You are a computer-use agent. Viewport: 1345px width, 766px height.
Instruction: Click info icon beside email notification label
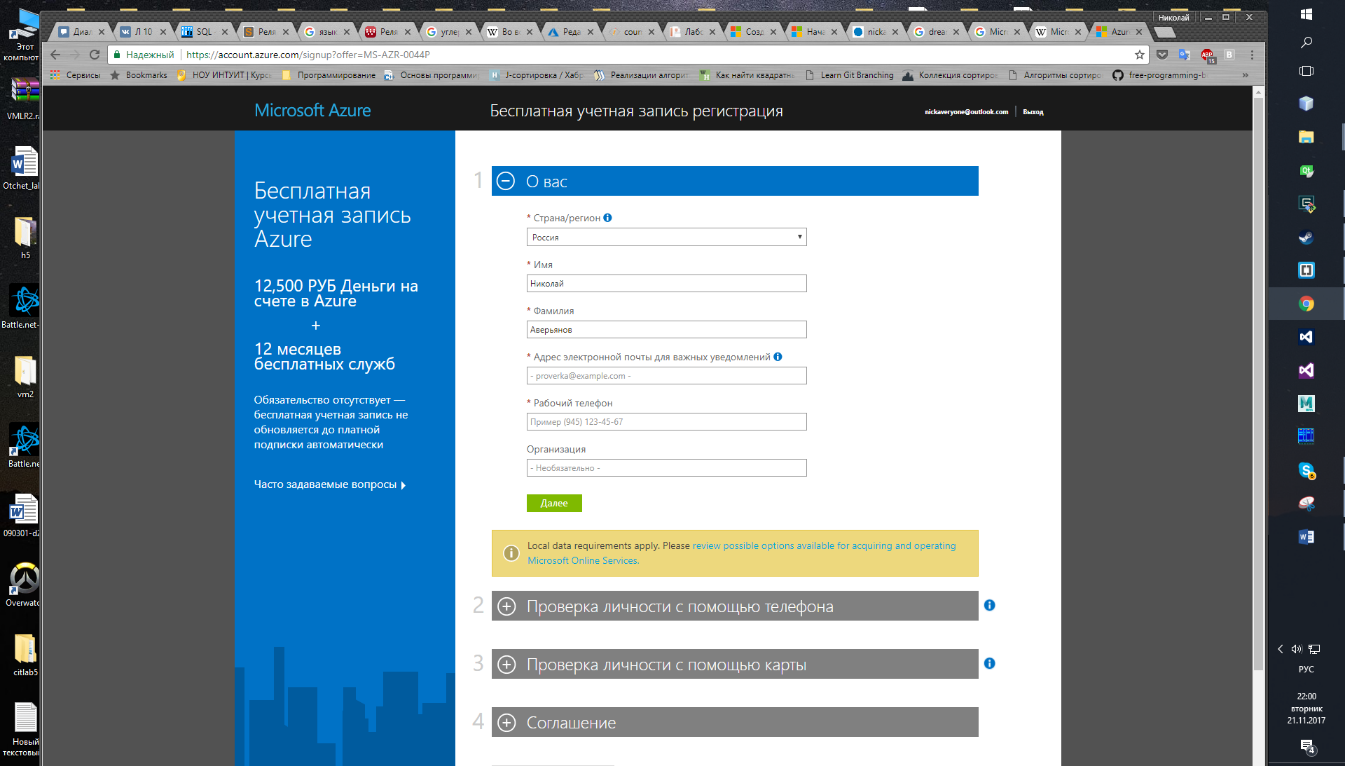click(777, 356)
